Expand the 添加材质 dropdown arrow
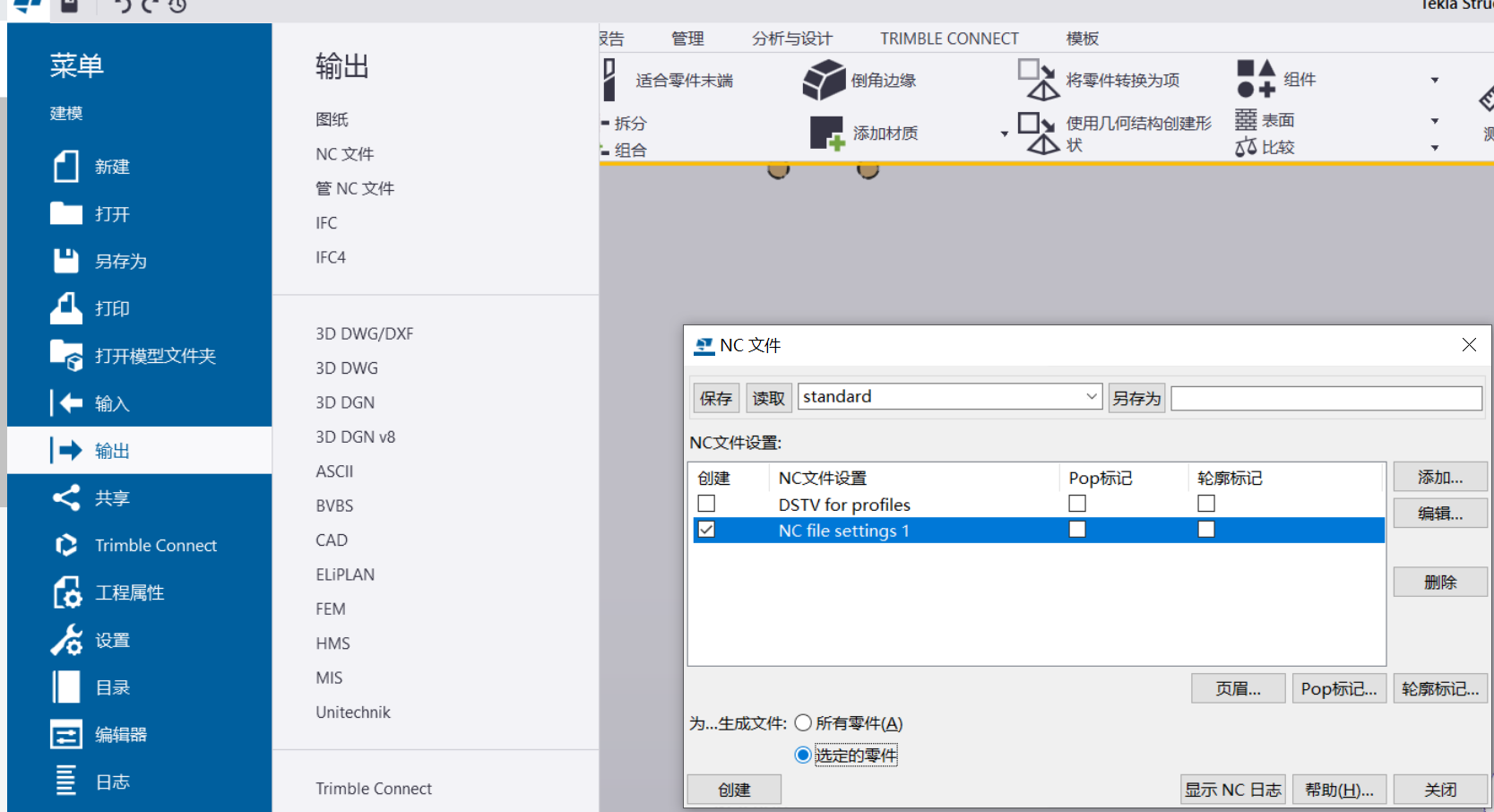 [x=1004, y=134]
